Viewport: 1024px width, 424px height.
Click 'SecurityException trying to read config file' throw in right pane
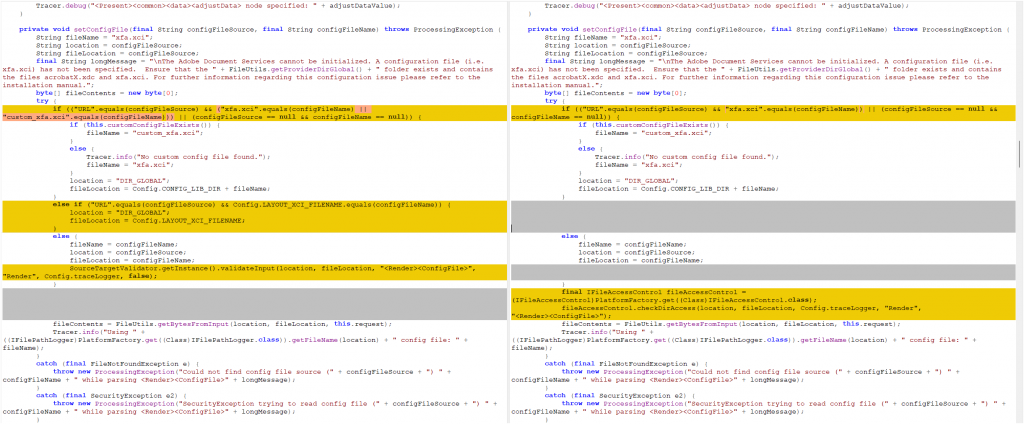[x=761, y=407]
